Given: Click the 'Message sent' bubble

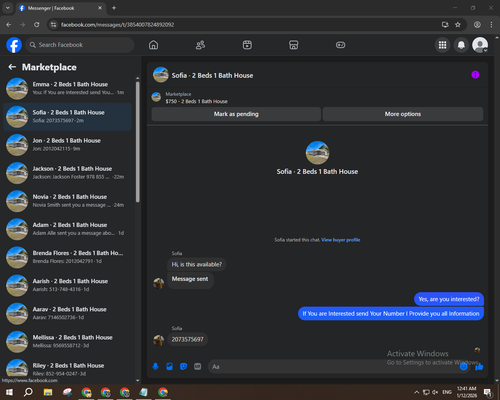Looking at the screenshot, I should 190,279.
